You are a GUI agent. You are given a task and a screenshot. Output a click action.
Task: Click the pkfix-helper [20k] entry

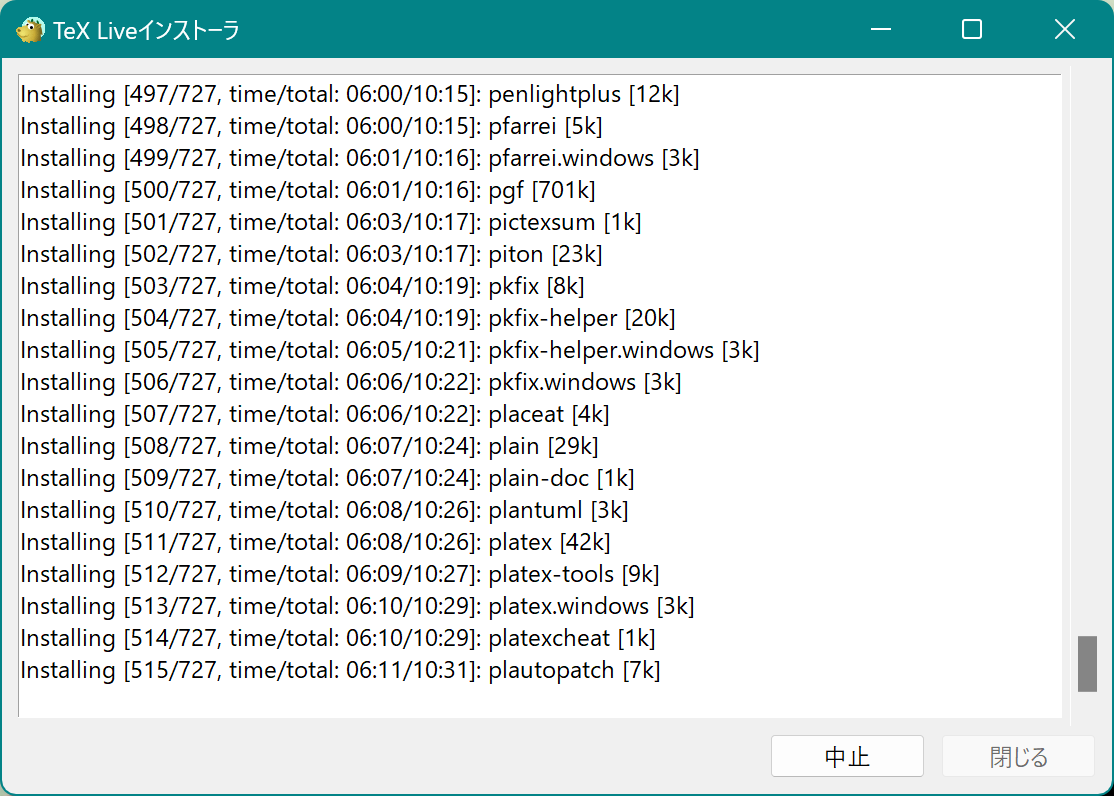click(347, 318)
